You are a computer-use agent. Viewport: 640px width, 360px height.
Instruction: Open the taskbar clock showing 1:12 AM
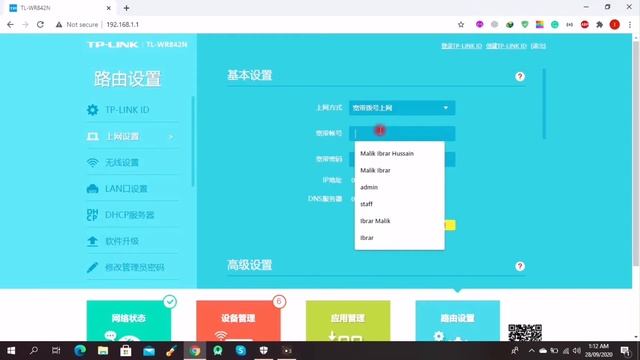point(598,351)
